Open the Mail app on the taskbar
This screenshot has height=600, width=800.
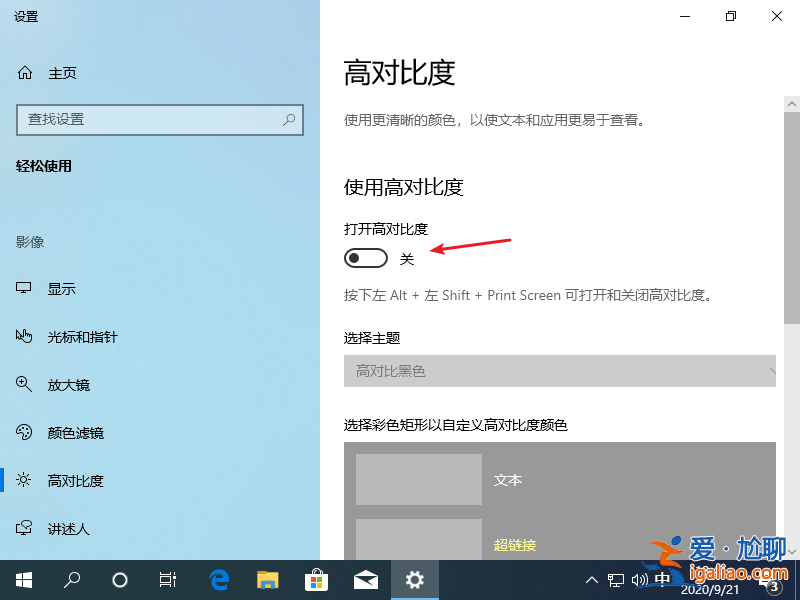pyautogui.click(x=366, y=579)
